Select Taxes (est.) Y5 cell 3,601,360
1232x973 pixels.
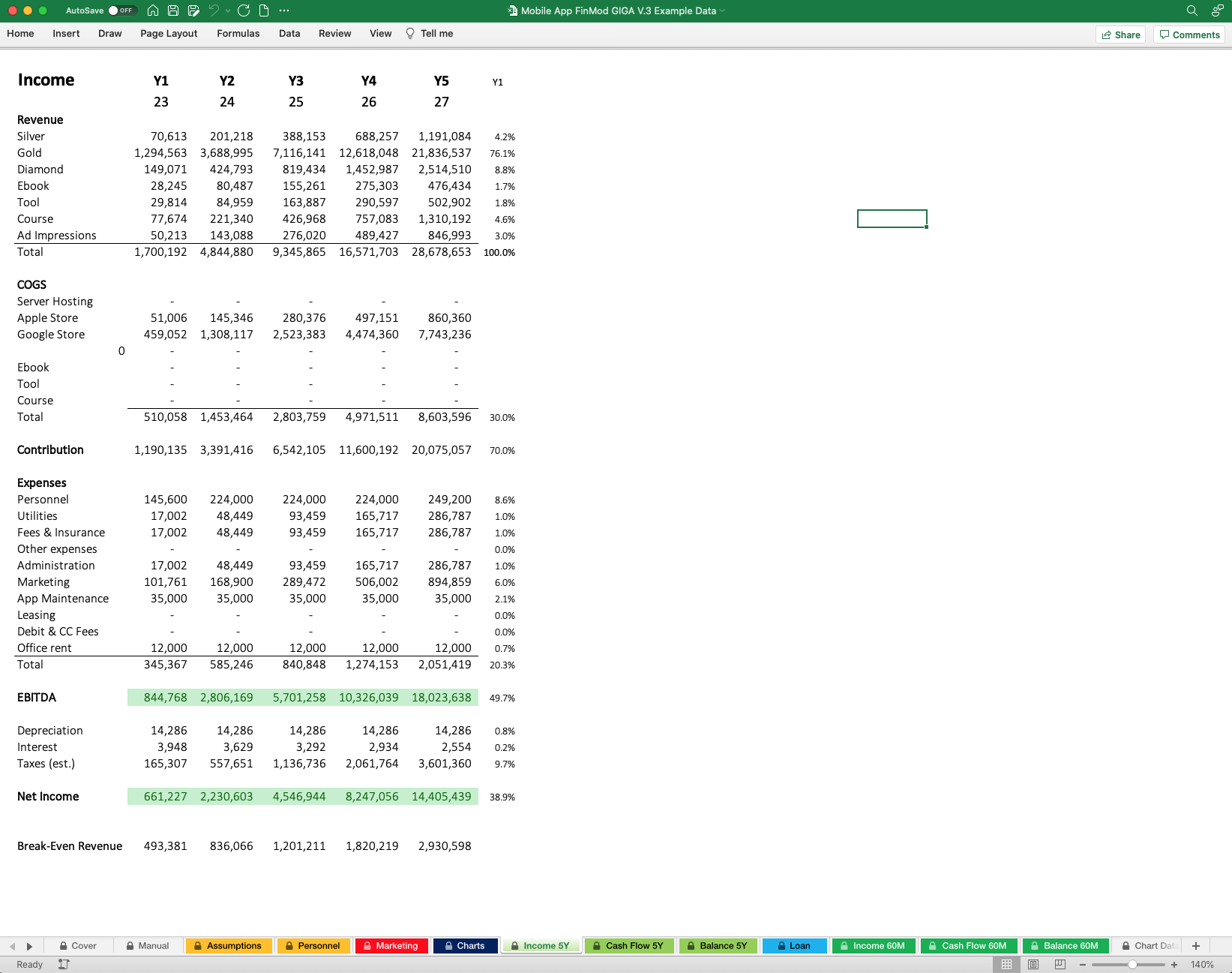[x=445, y=764]
